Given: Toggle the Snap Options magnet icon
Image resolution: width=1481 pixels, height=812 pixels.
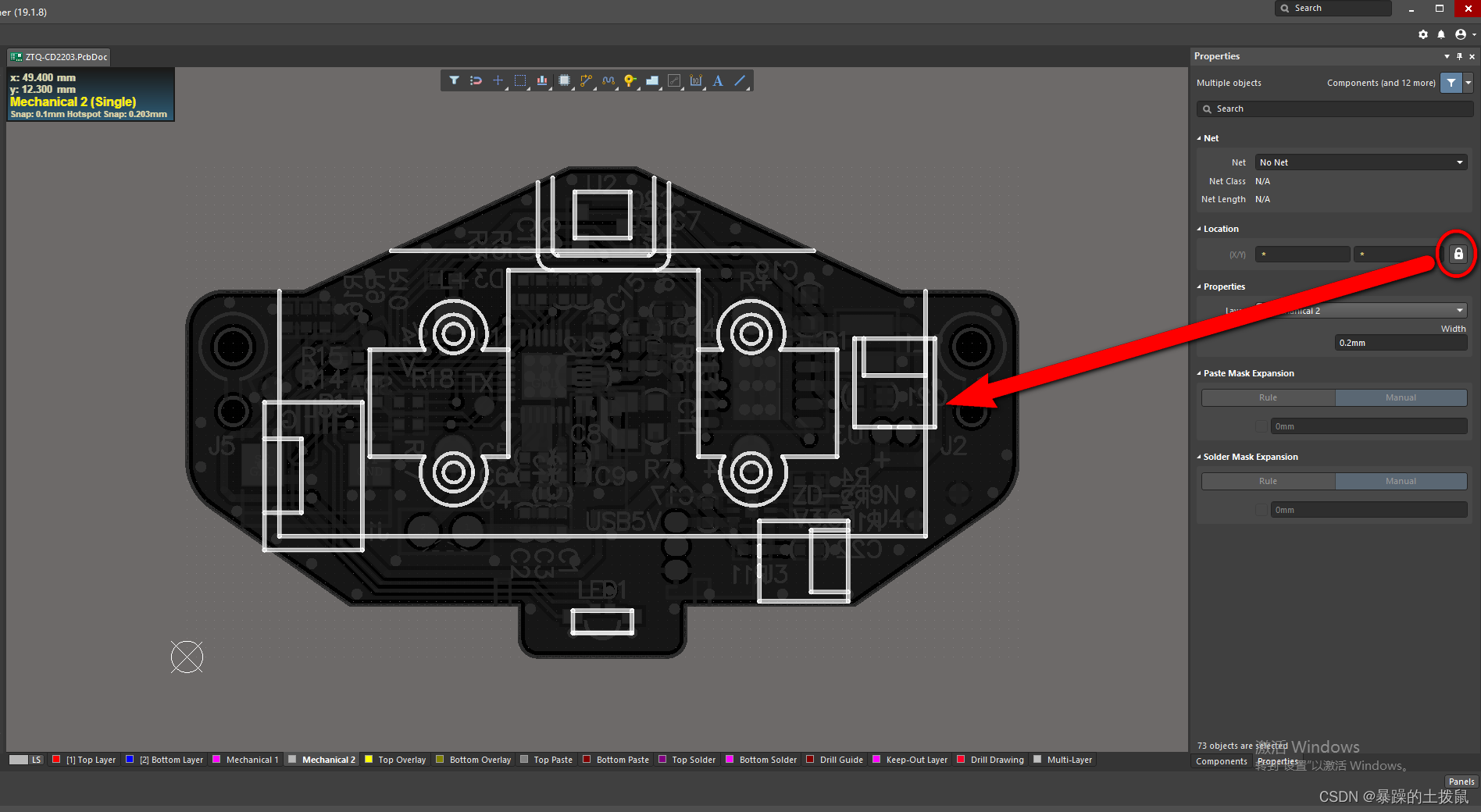Looking at the screenshot, I should (476, 80).
